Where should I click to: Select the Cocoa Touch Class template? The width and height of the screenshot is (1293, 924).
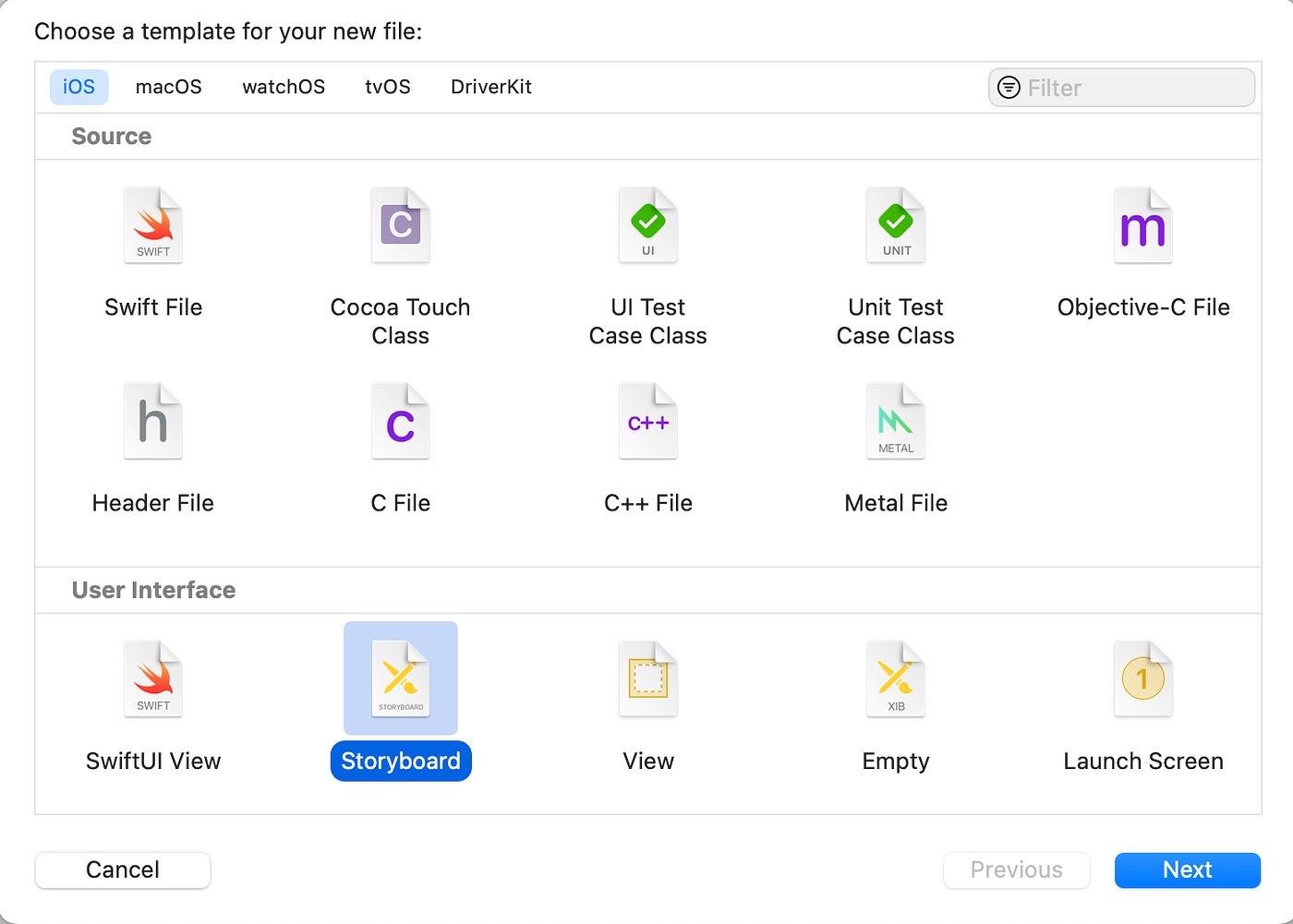pyautogui.click(x=400, y=224)
